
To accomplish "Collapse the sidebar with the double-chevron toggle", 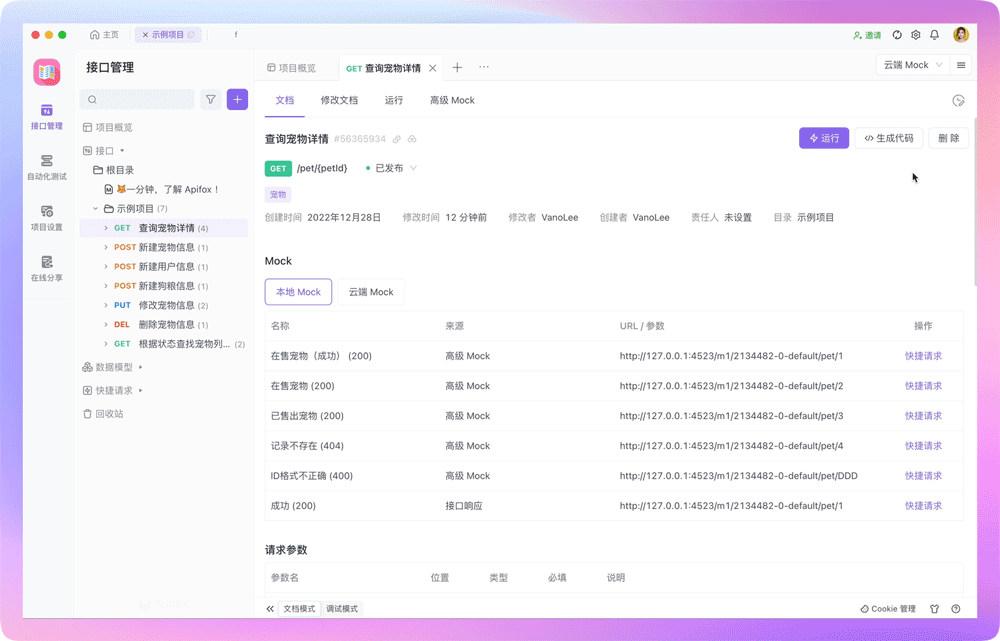I will [x=269, y=608].
